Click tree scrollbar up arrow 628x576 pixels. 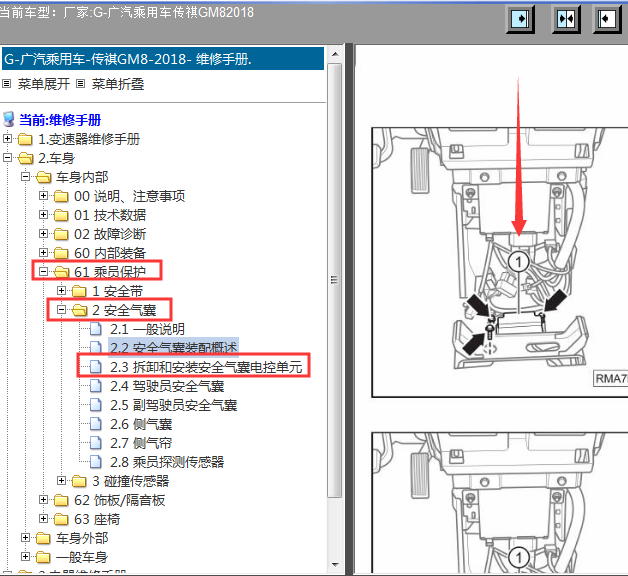335,54
